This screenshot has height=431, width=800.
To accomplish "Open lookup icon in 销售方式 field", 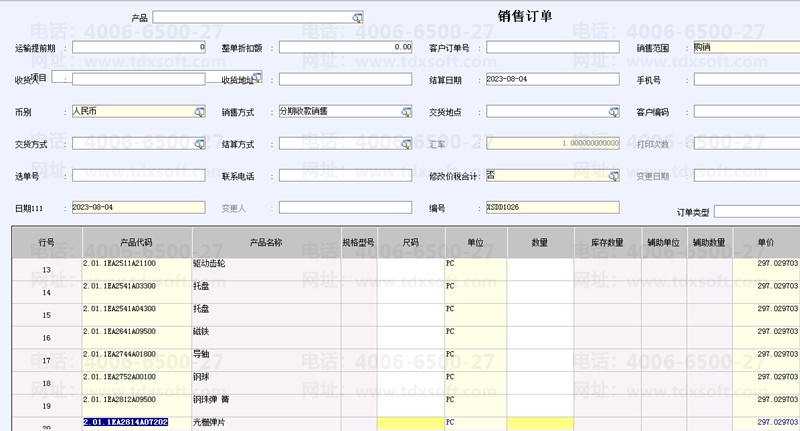I will tap(406, 112).
